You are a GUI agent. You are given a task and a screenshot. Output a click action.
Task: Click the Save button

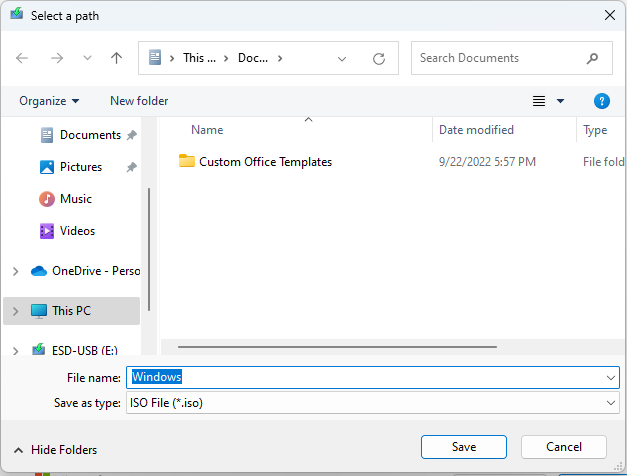tap(463, 447)
